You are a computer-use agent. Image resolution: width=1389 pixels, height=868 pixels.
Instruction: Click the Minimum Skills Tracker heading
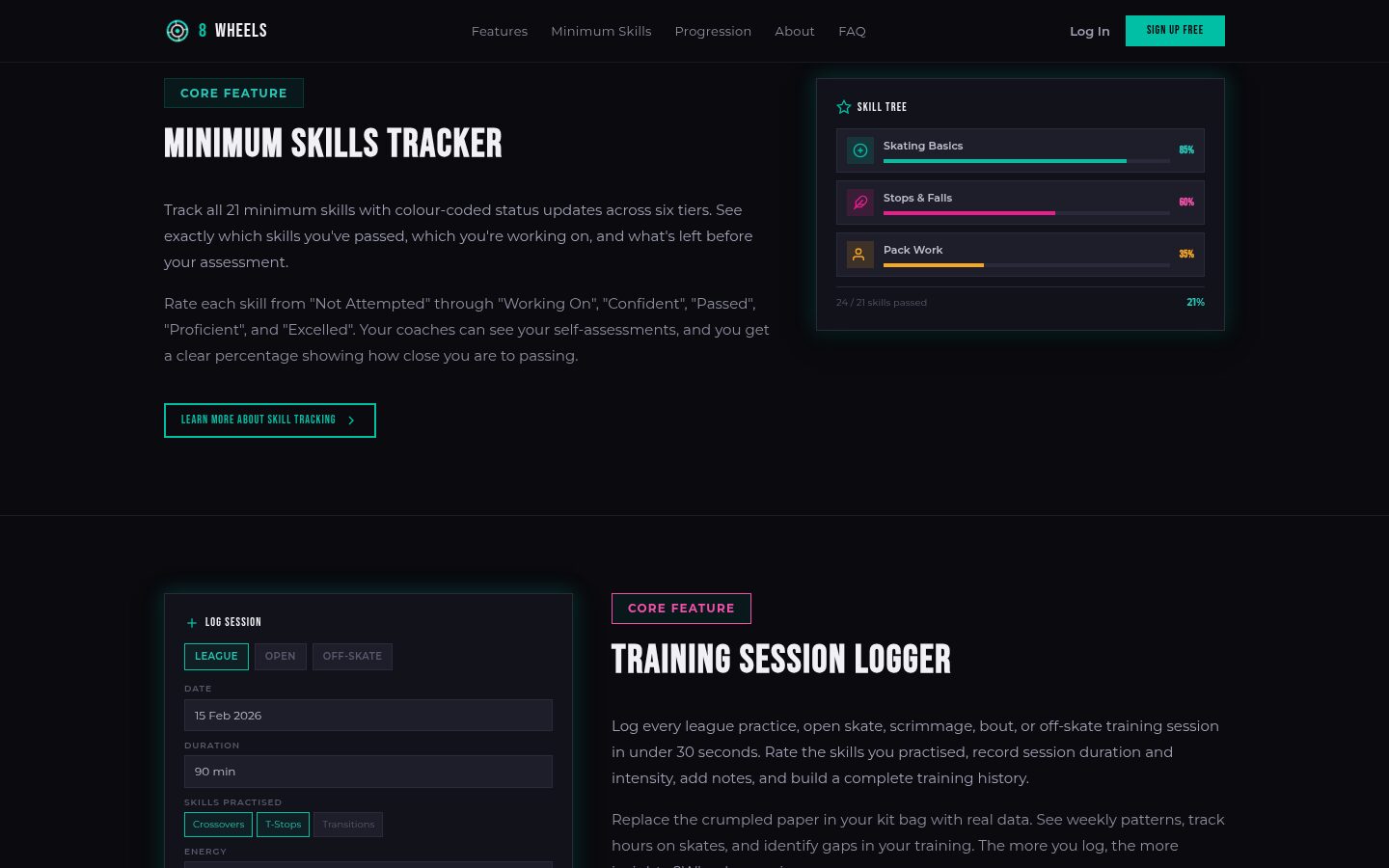tap(333, 144)
